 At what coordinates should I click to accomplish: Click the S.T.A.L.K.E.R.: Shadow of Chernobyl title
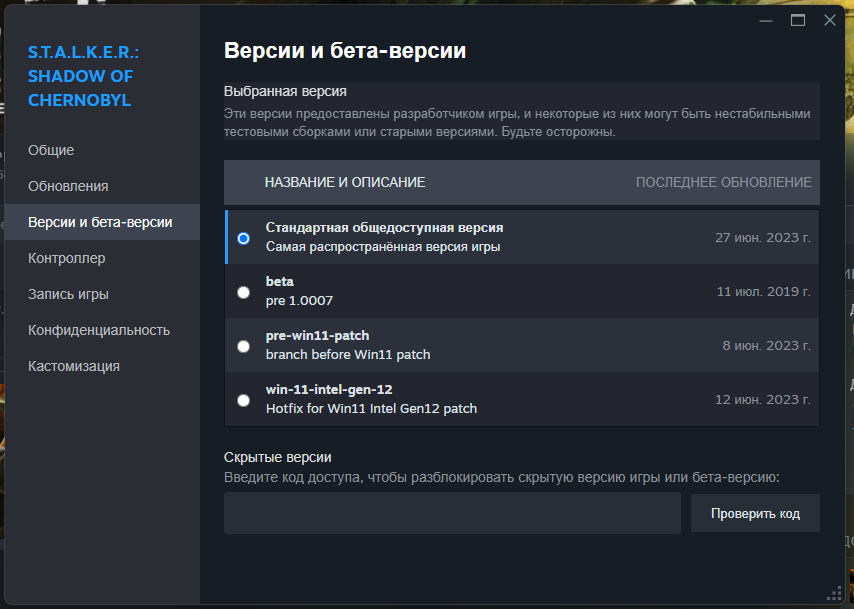tap(83, 76)
